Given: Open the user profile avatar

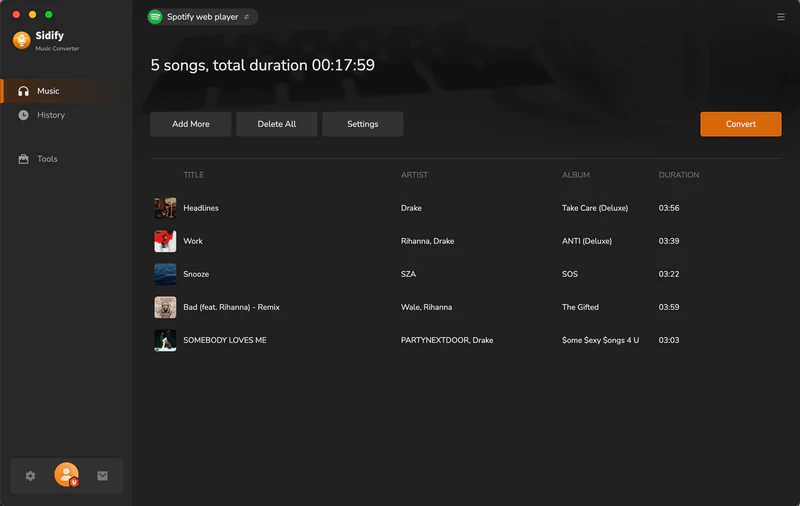Looking at the screenshot, I should coord(66,475).
